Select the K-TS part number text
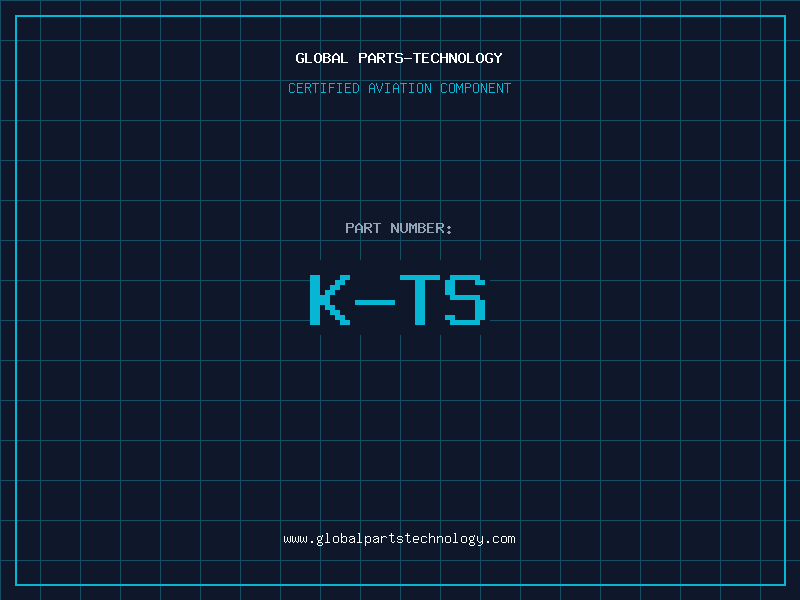 [x=398, y=299]
